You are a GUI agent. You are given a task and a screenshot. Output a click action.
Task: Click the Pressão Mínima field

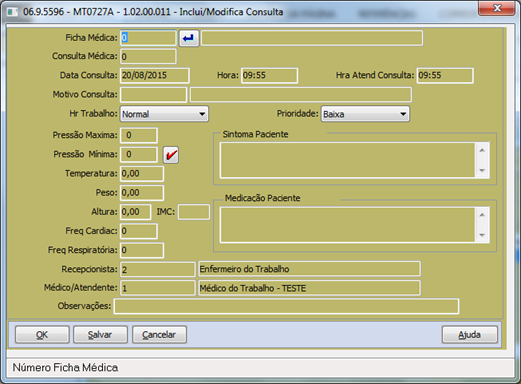point(139,154)
